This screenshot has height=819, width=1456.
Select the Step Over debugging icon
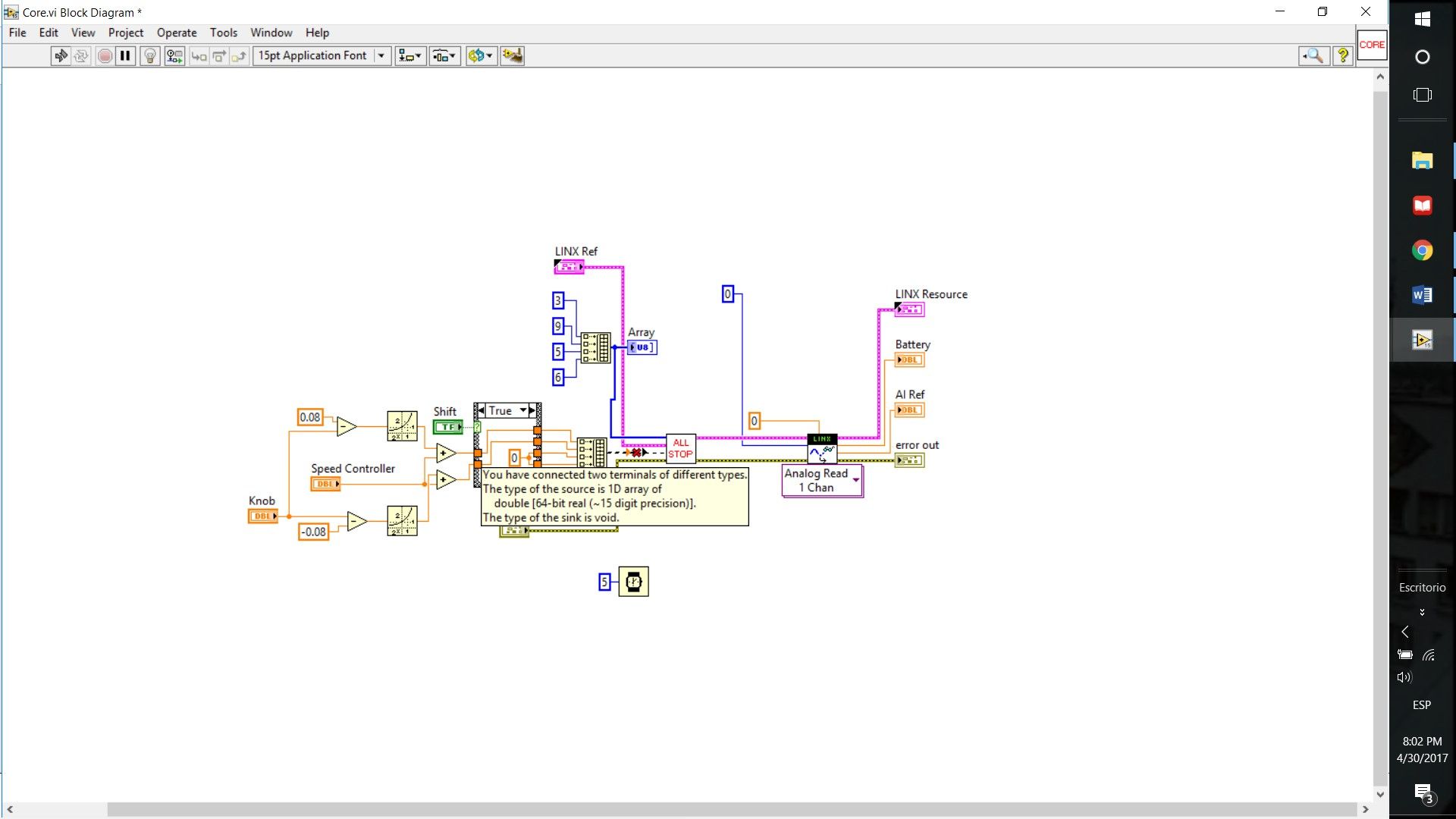click(x=218, y=55)
